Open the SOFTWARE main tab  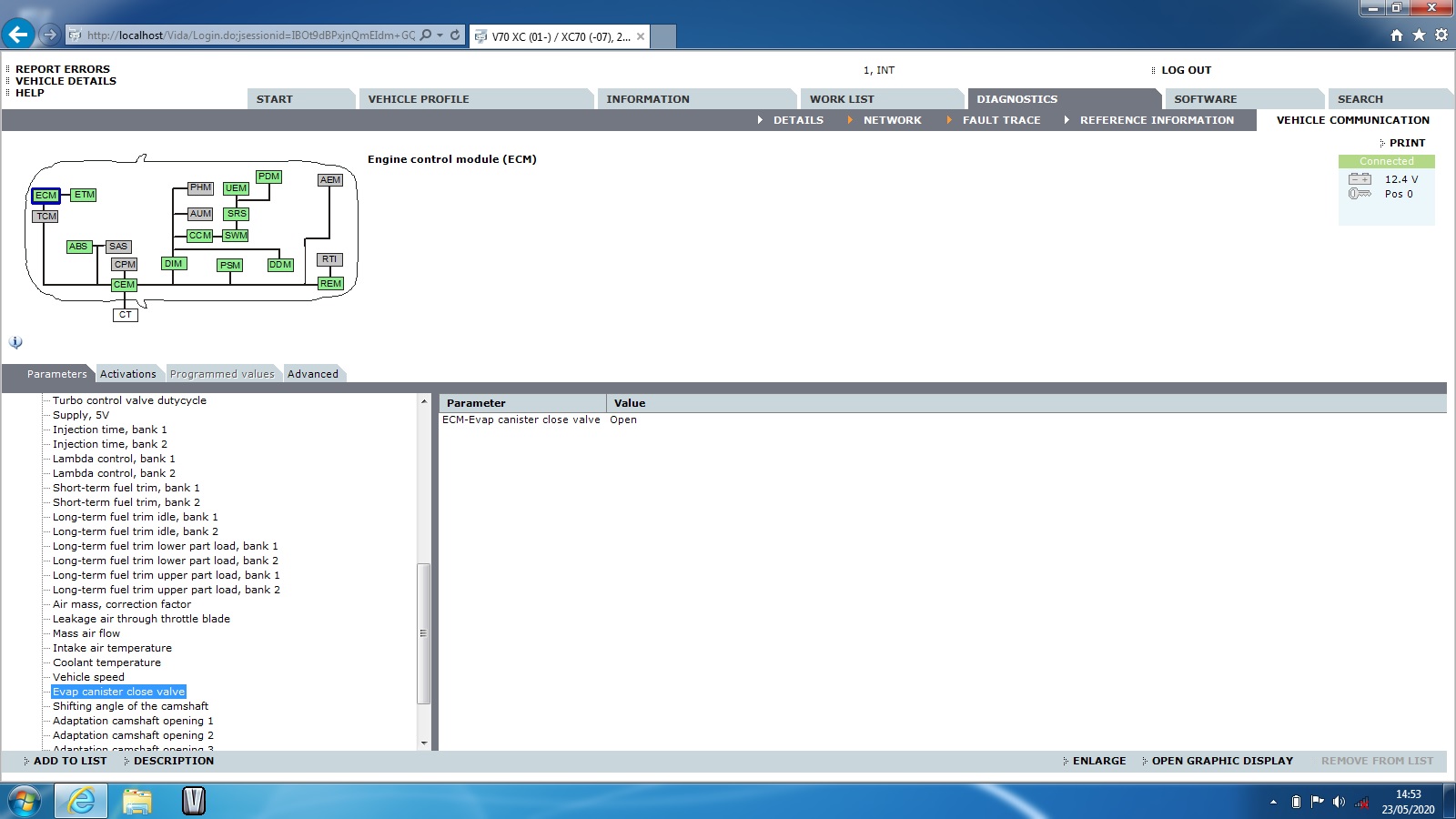1205,99
